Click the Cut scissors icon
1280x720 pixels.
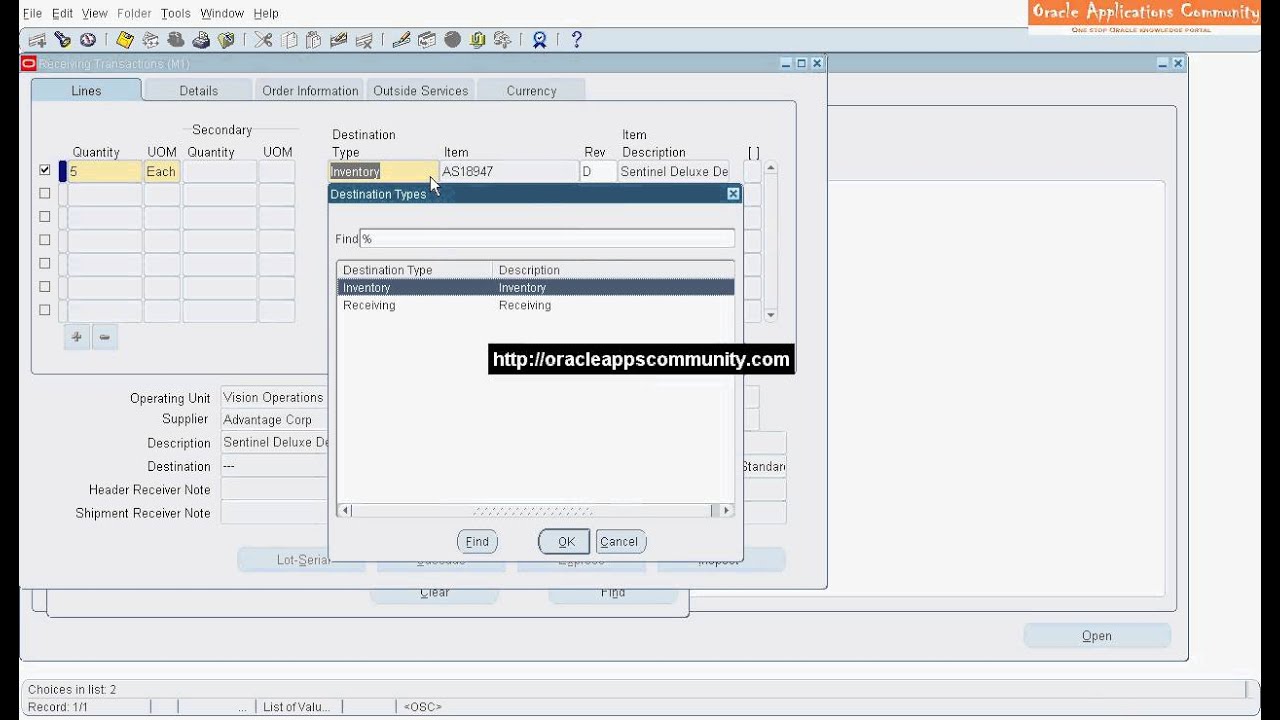[263, 40]
